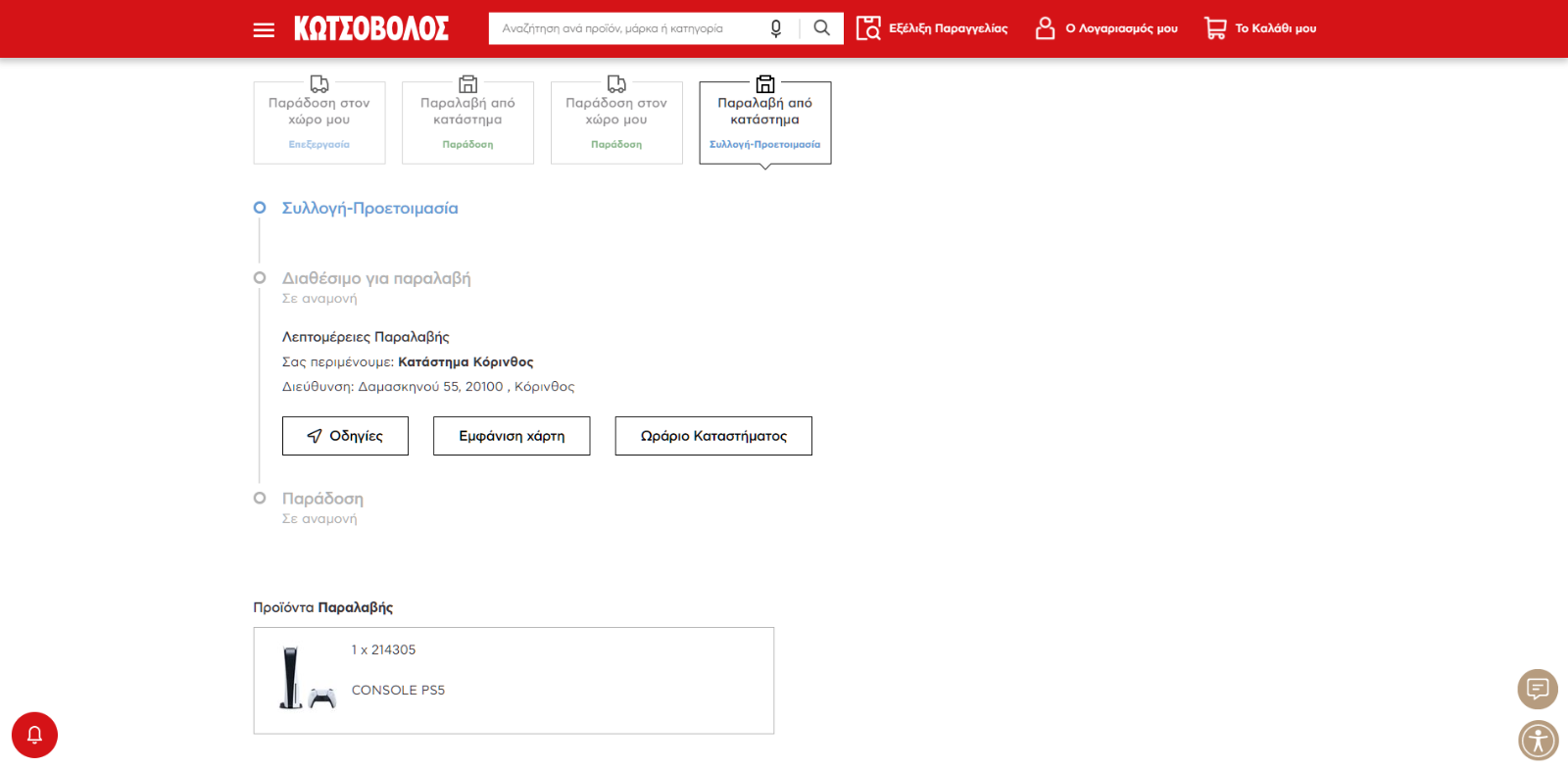Click store icon on active shipment tab

click(x=765, y=84)
